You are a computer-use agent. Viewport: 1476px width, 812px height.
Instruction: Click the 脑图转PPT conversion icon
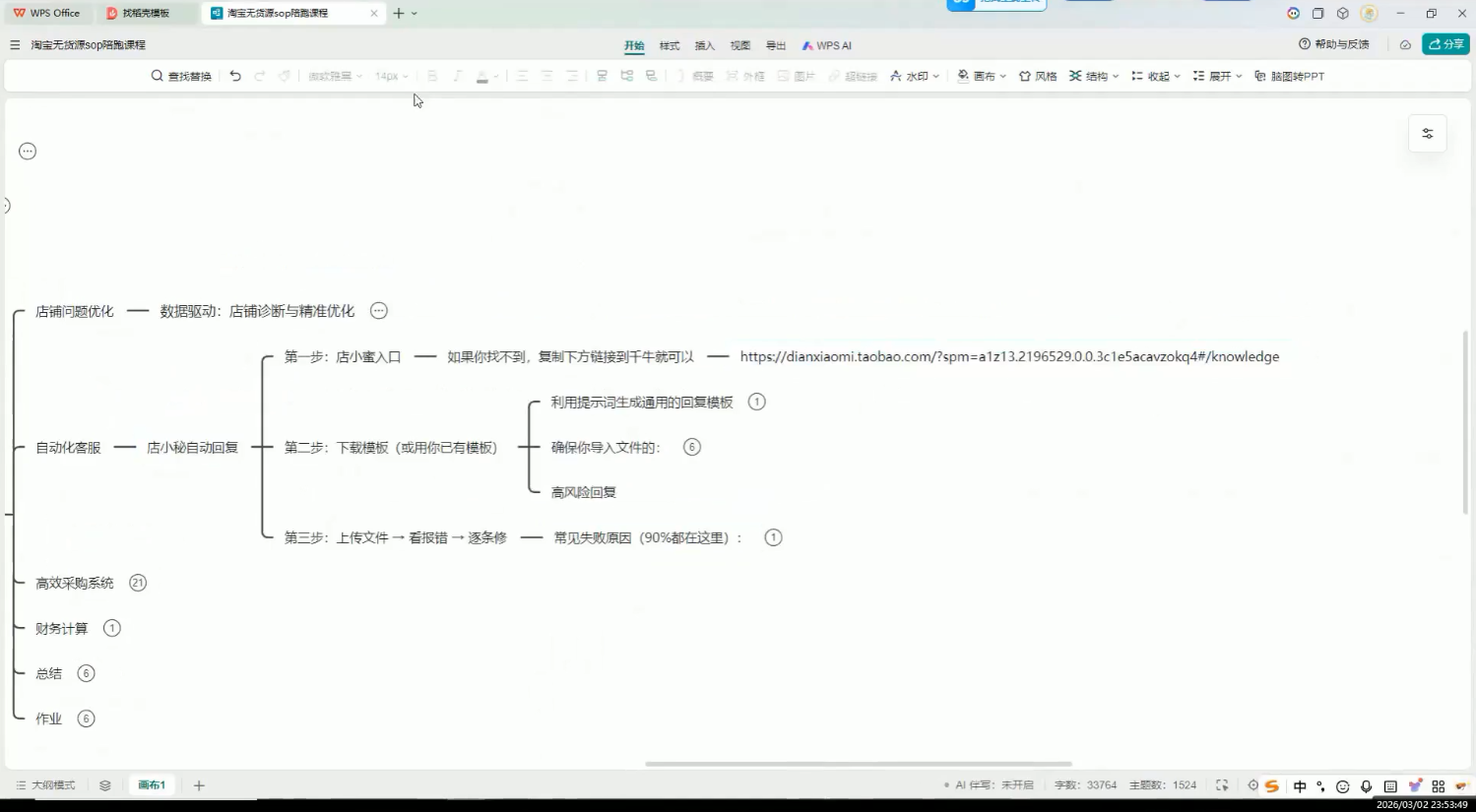click(1290, 76)
